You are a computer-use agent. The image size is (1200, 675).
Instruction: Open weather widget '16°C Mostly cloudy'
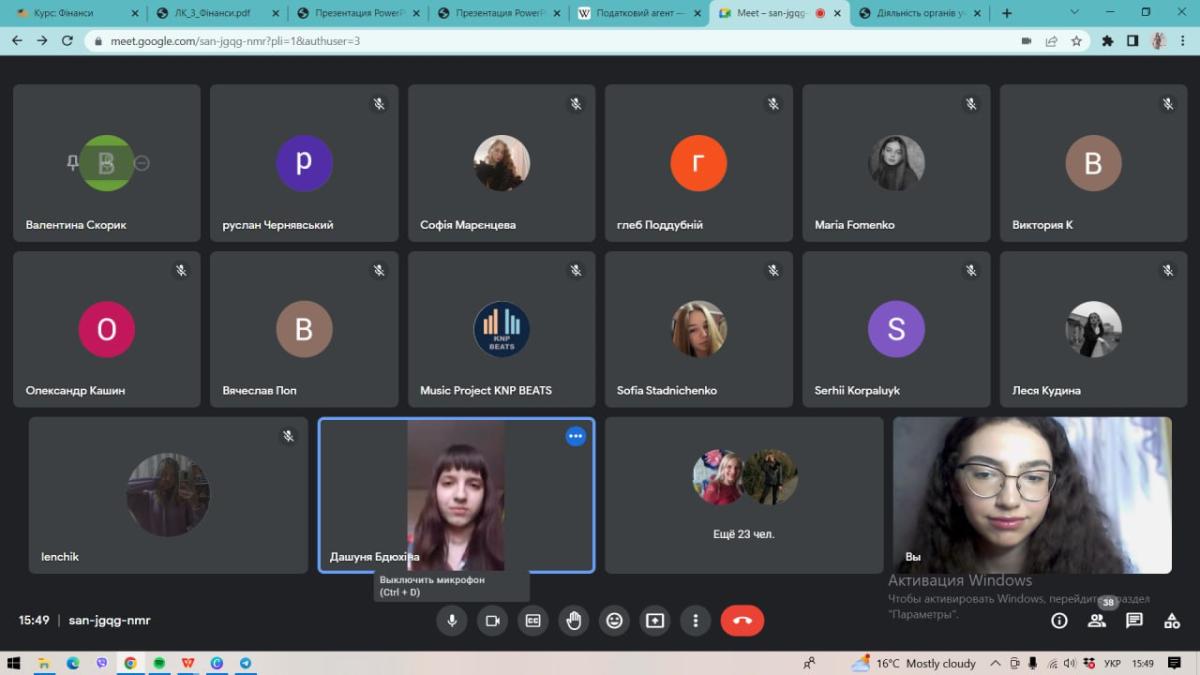pyautogui.click(x=912, y=663)
